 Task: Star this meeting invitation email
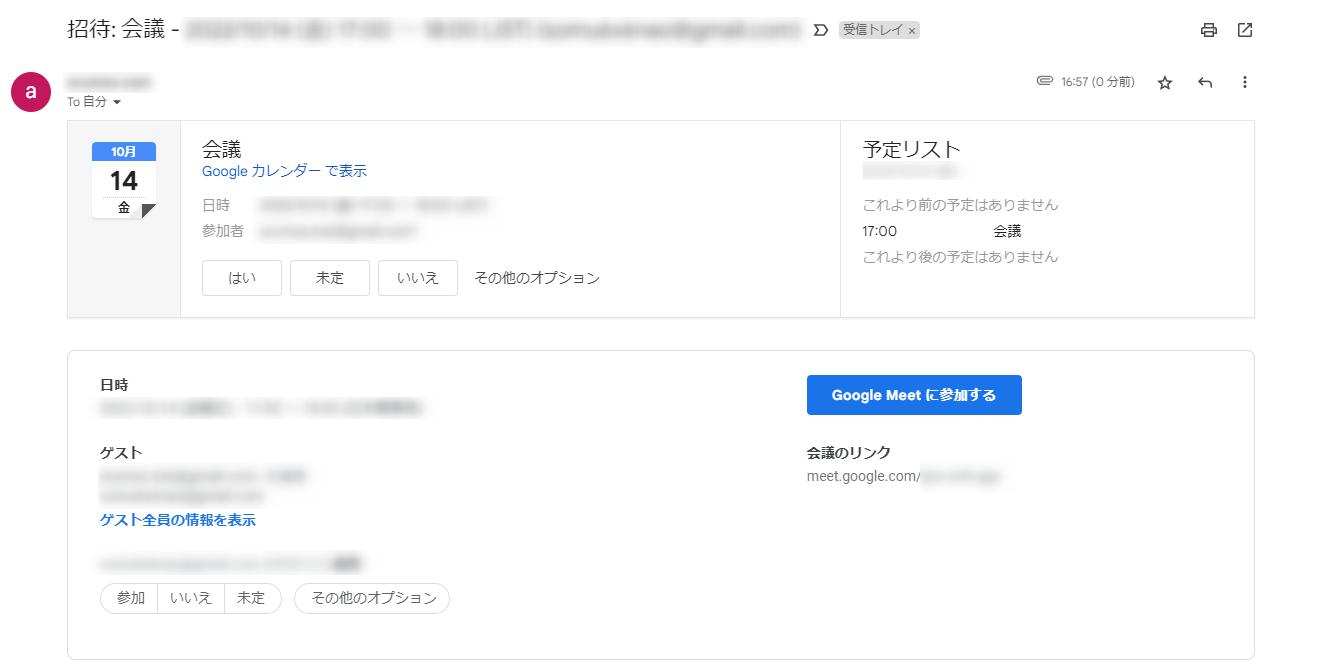(1165, 83)
